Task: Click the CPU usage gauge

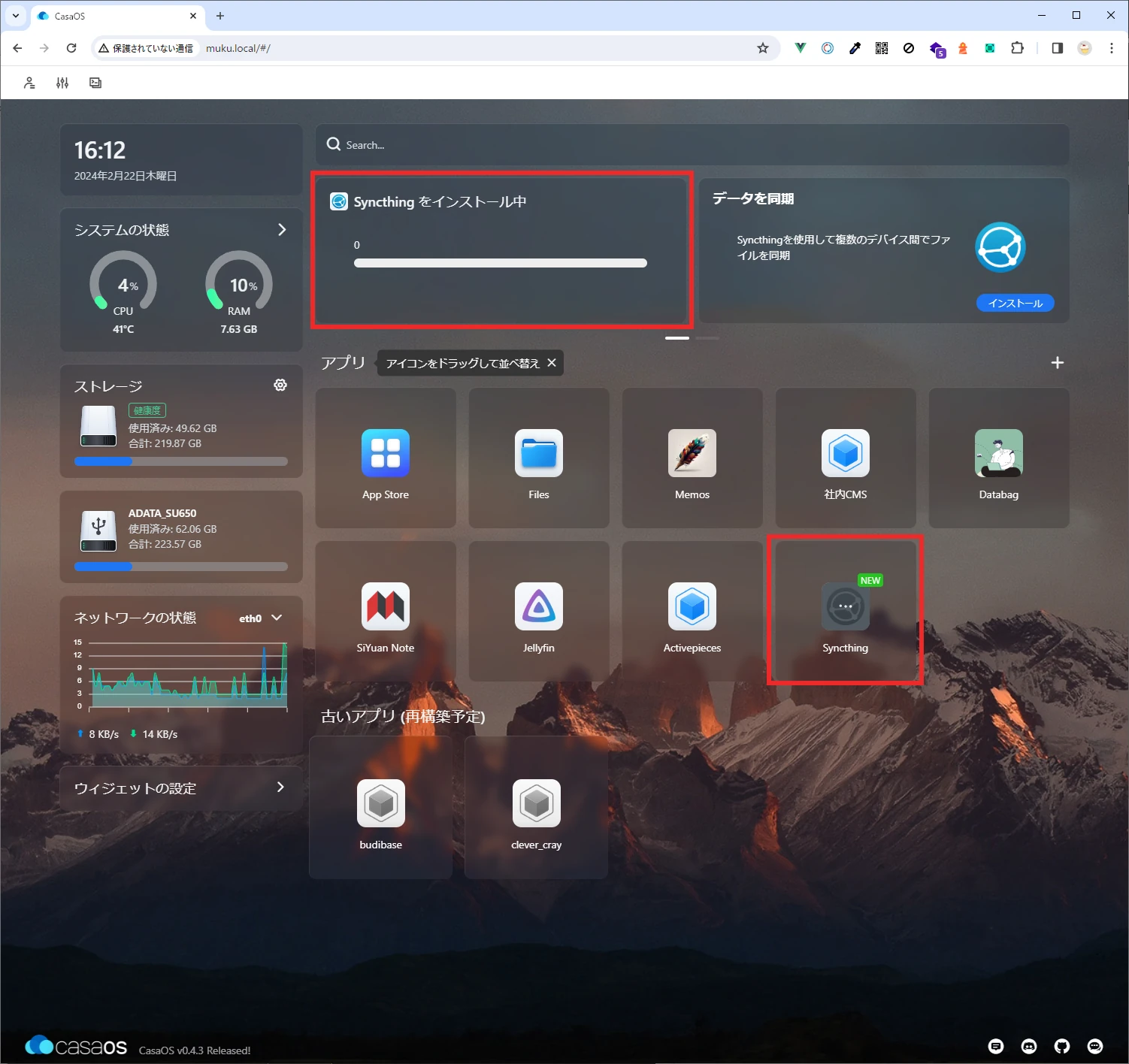Action: [123, 282]
